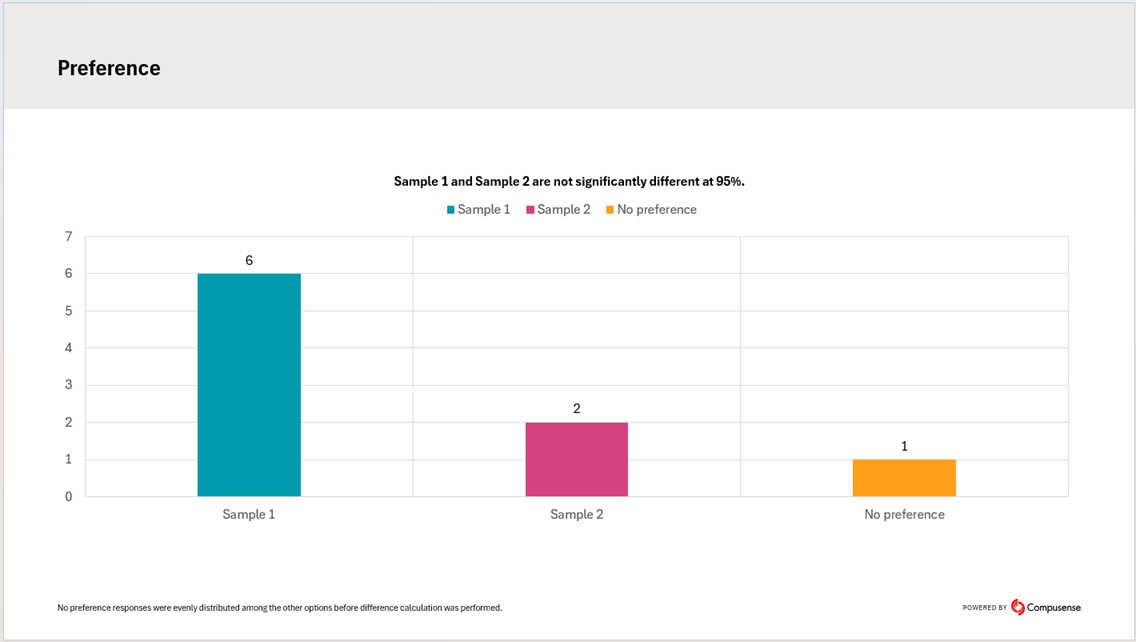The height and width of the screenshot is (642, 1136).
Task: Click the Sample 2 legend label text
Action: (x=564, y=210)
